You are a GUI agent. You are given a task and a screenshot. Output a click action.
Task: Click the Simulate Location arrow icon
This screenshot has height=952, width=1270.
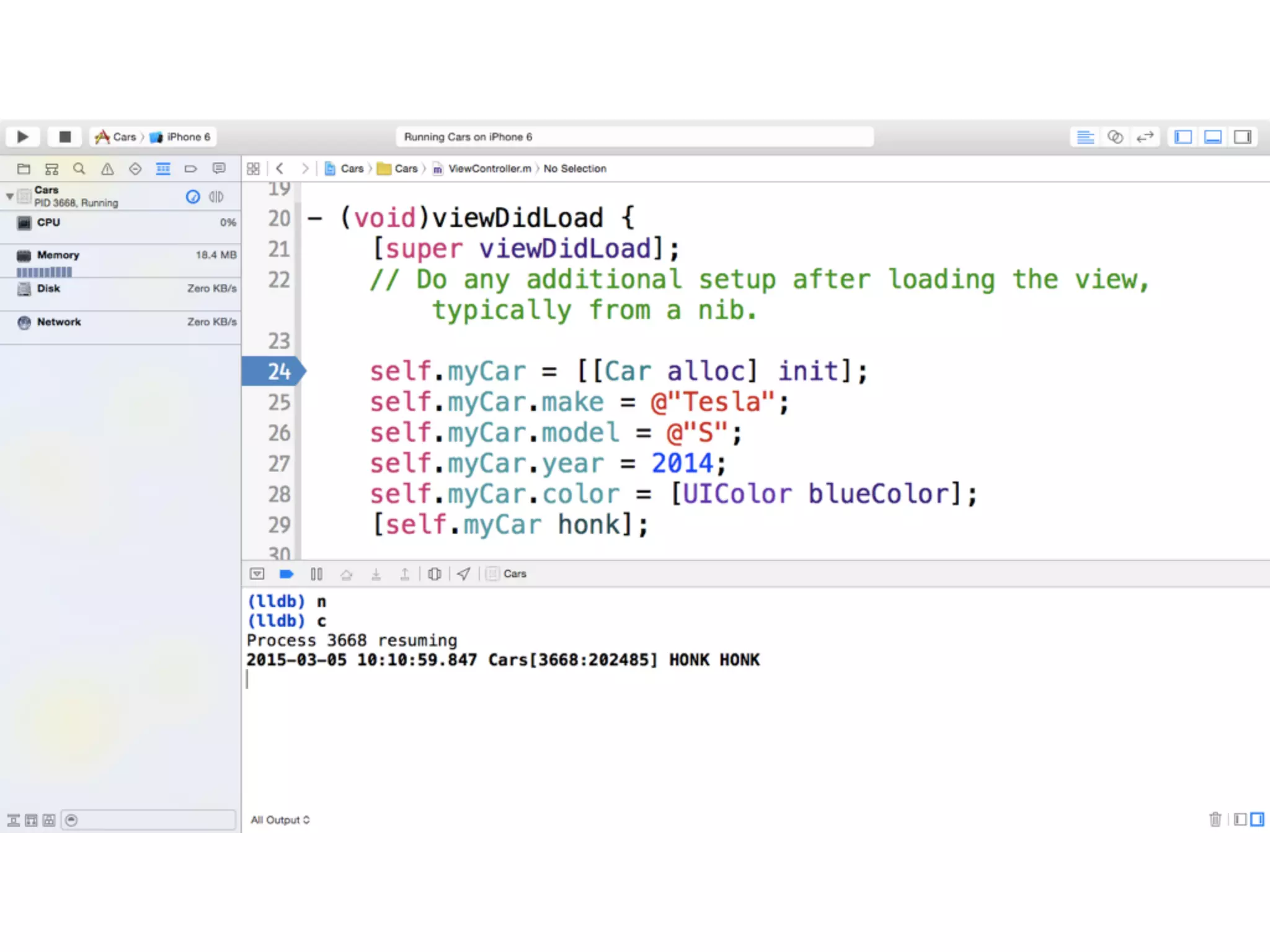(464, 574)
